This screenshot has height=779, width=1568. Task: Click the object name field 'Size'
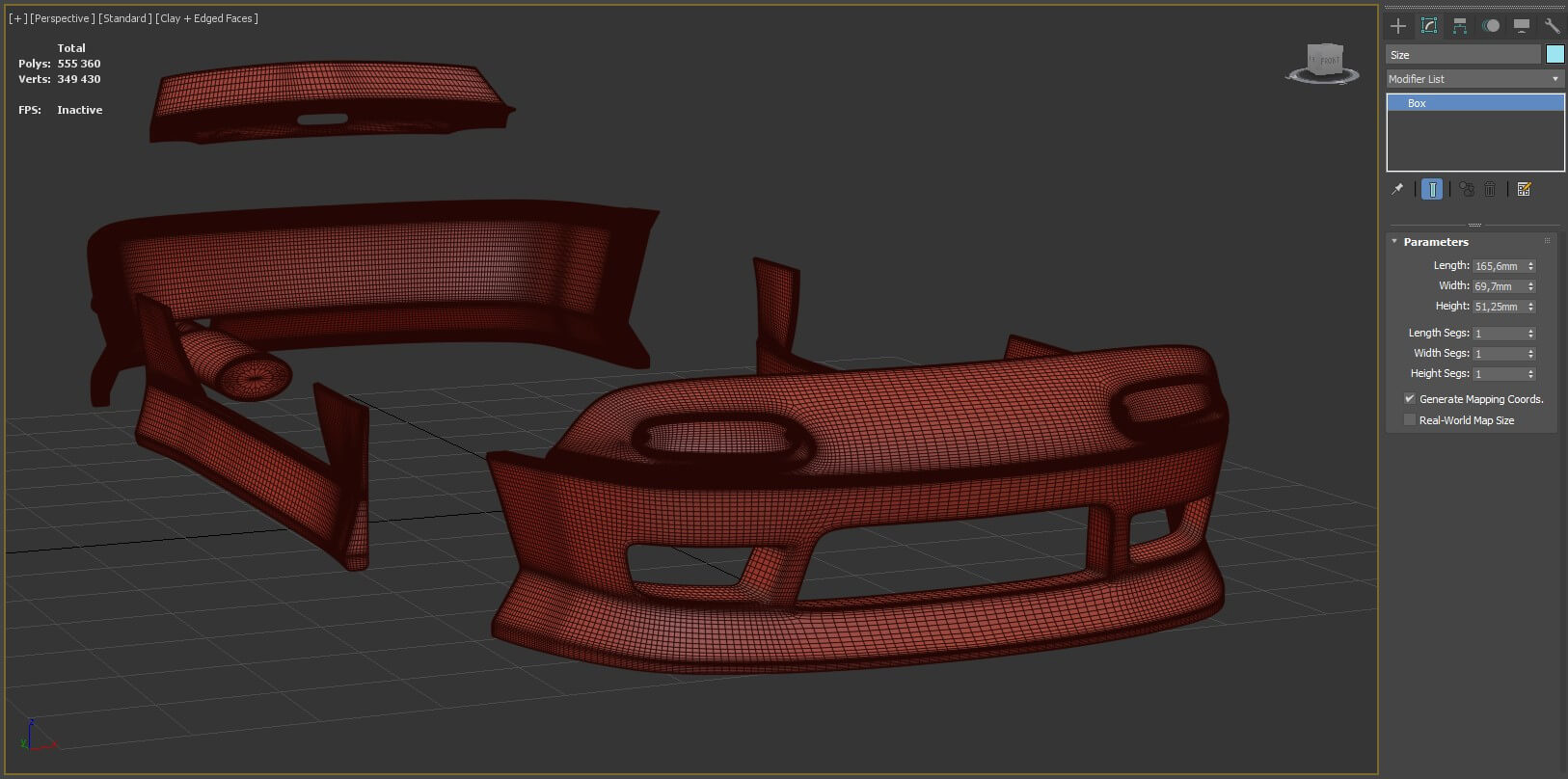(1463, 55)
